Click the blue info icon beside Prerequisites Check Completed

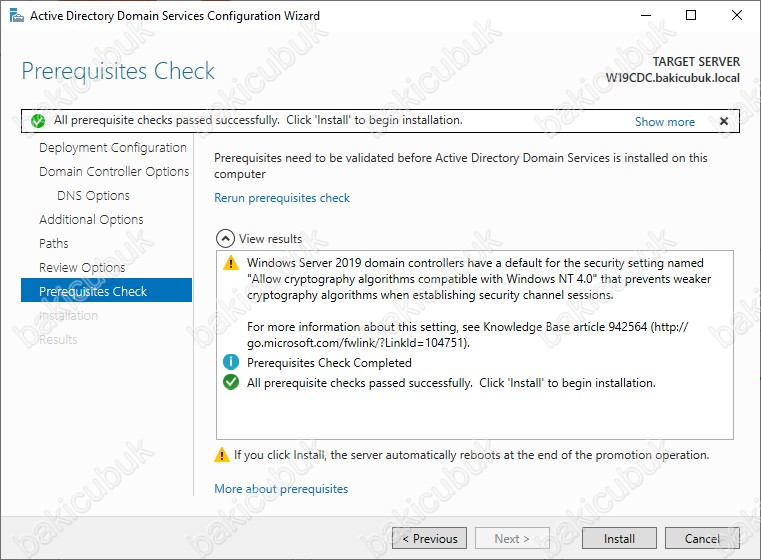click(231, 362)
